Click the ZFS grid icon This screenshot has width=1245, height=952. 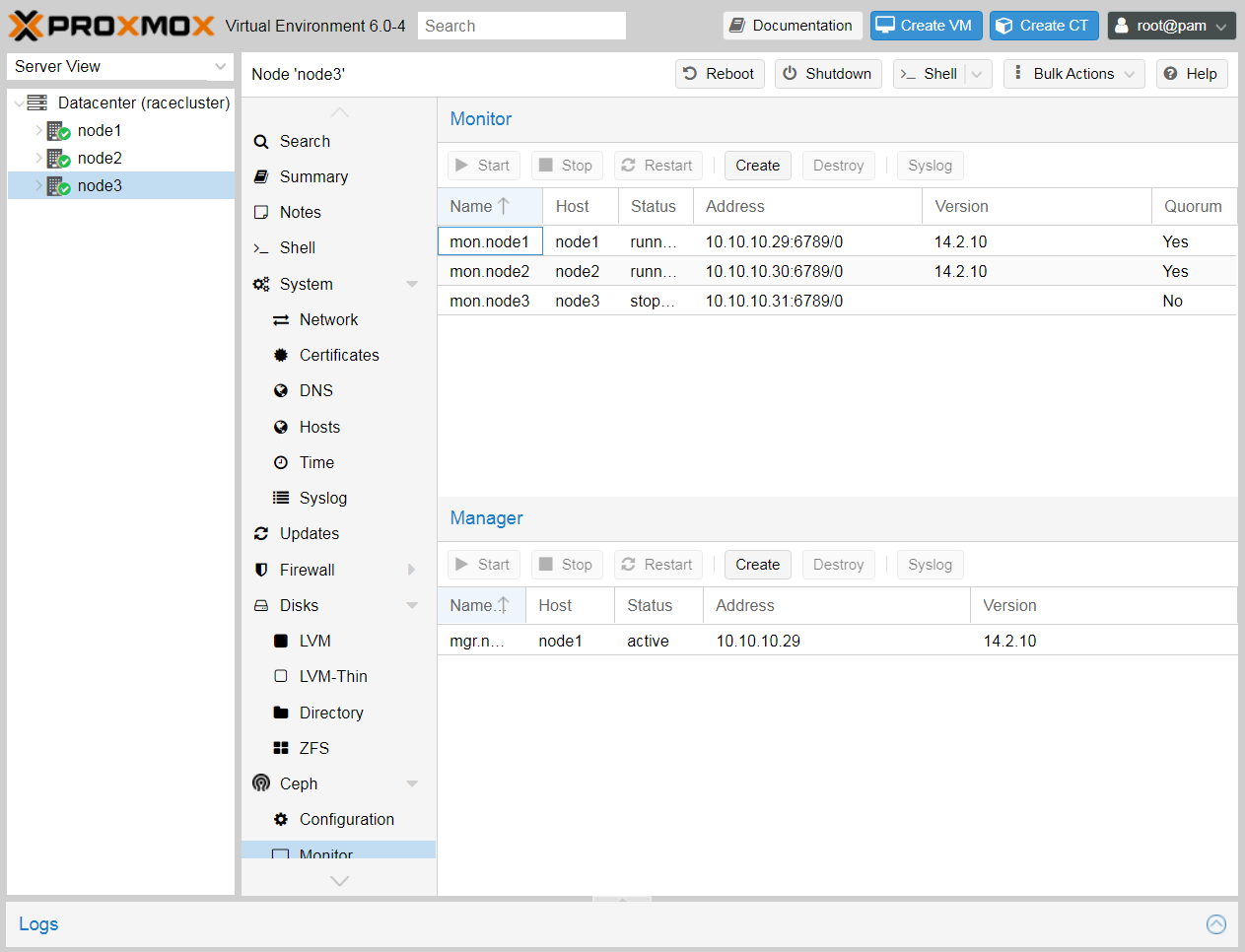point(281,748)
